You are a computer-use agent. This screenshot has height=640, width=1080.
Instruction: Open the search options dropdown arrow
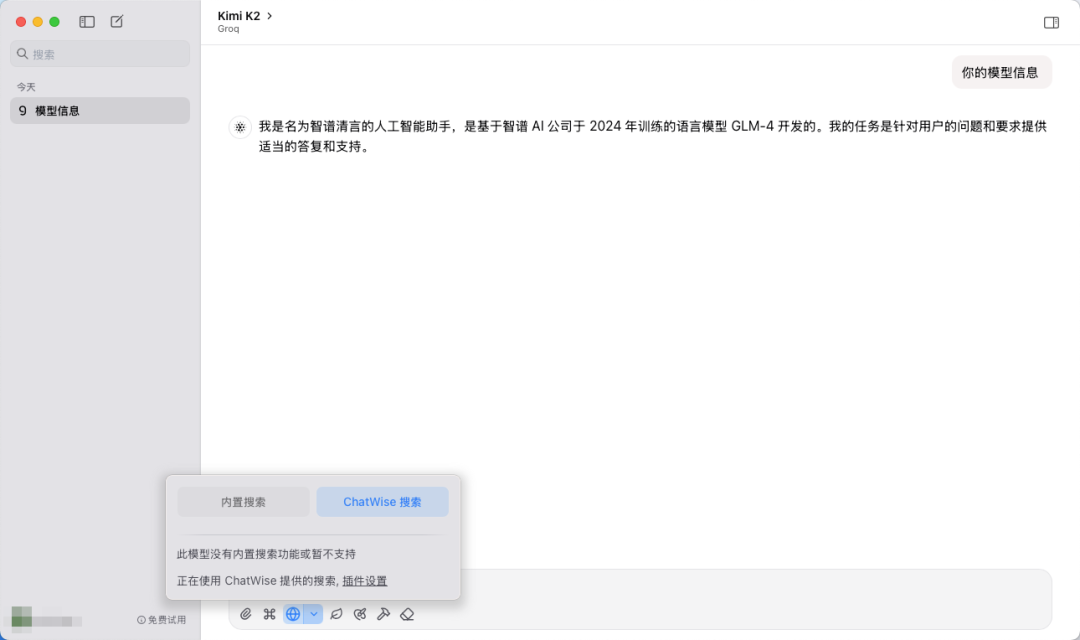(313, 614)
